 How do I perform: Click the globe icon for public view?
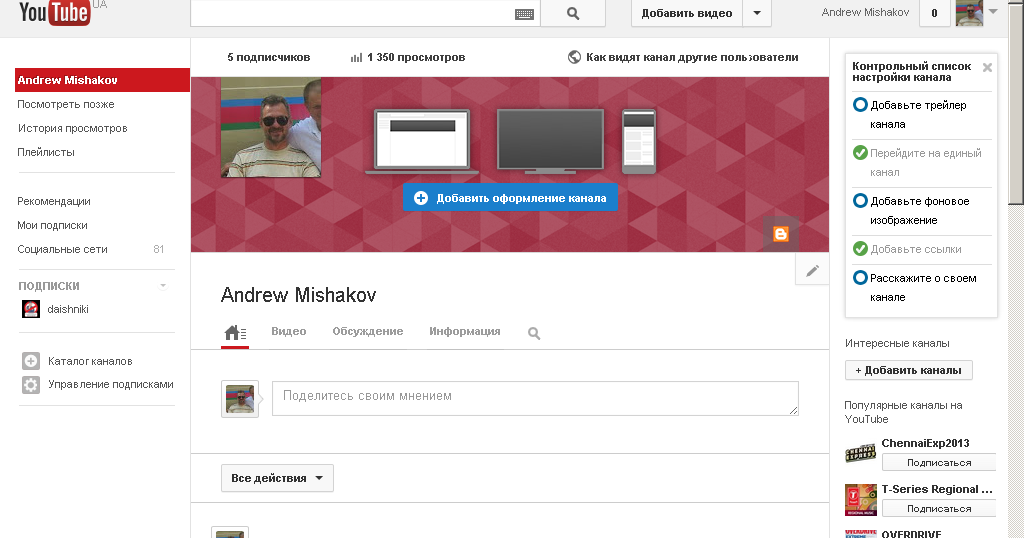point(574,57)
